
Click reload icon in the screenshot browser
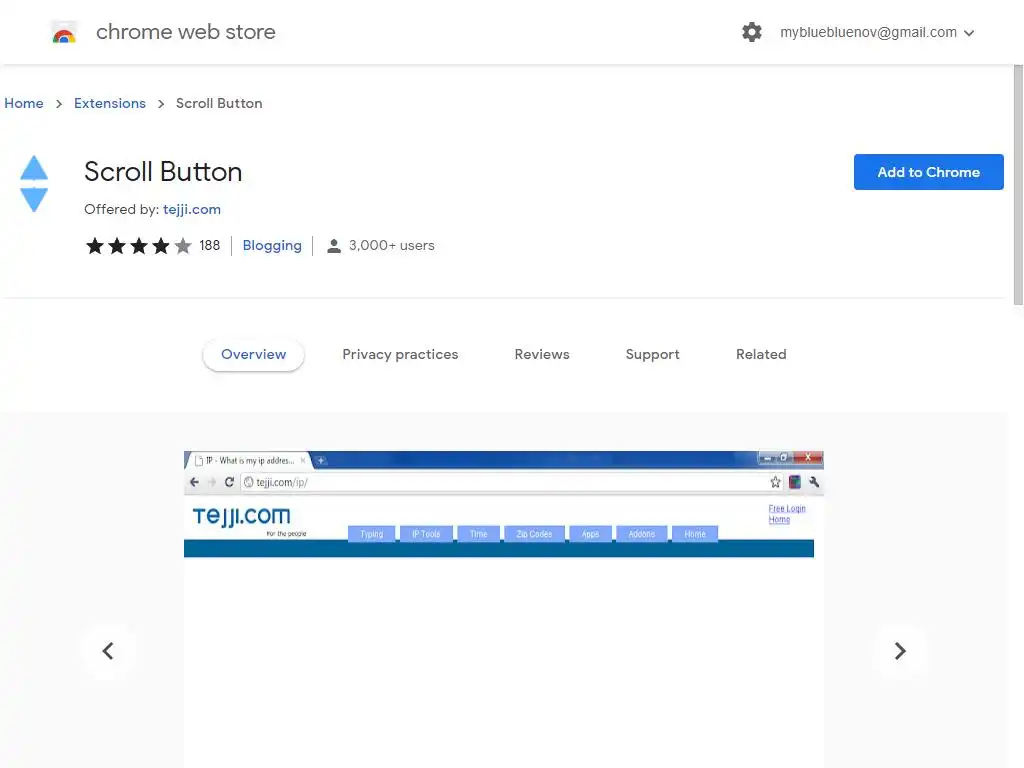pos(229,482)
